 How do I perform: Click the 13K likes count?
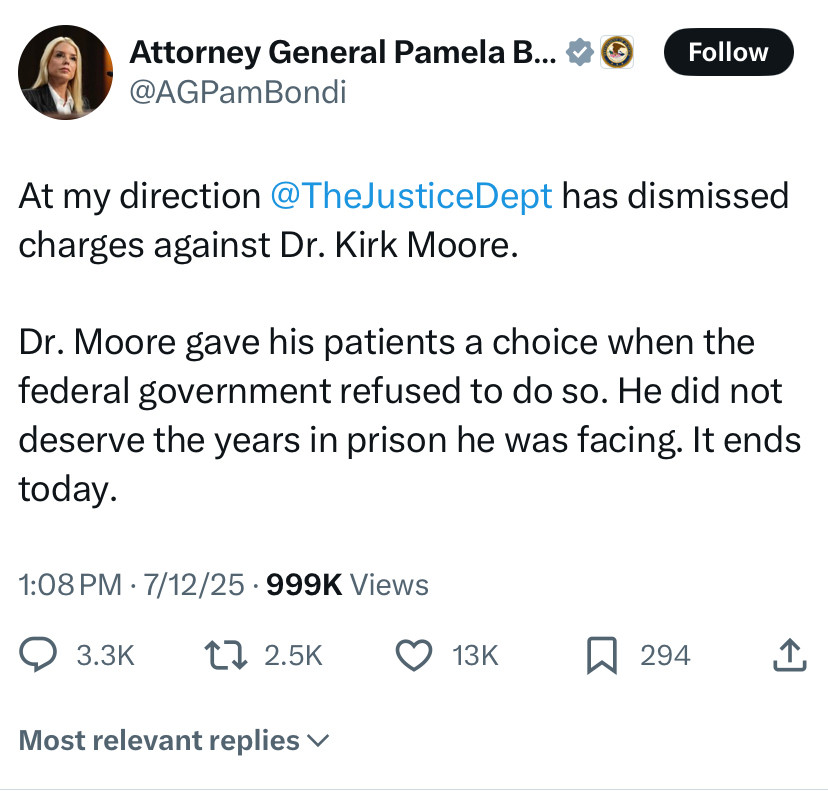pyautogui.click(x=475, y=655)
